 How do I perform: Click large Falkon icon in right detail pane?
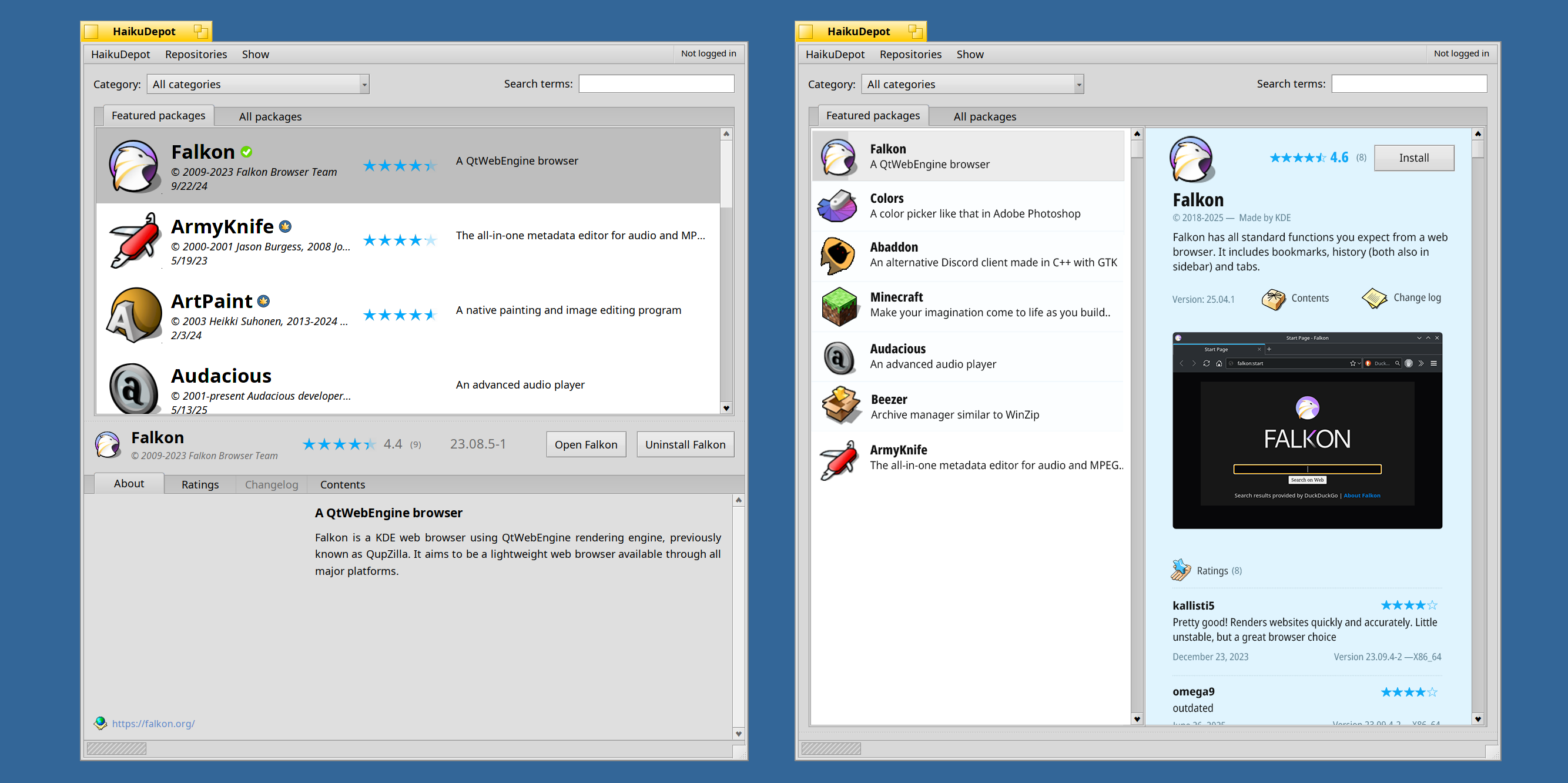[1192, 159]
